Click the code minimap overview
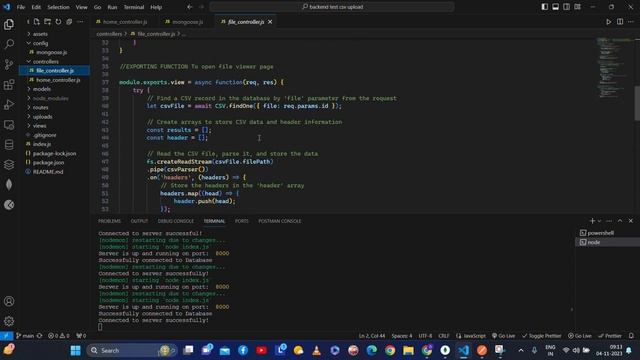Image resolution: width=640 pixels, height=360 pixels. tap(614, 67)
